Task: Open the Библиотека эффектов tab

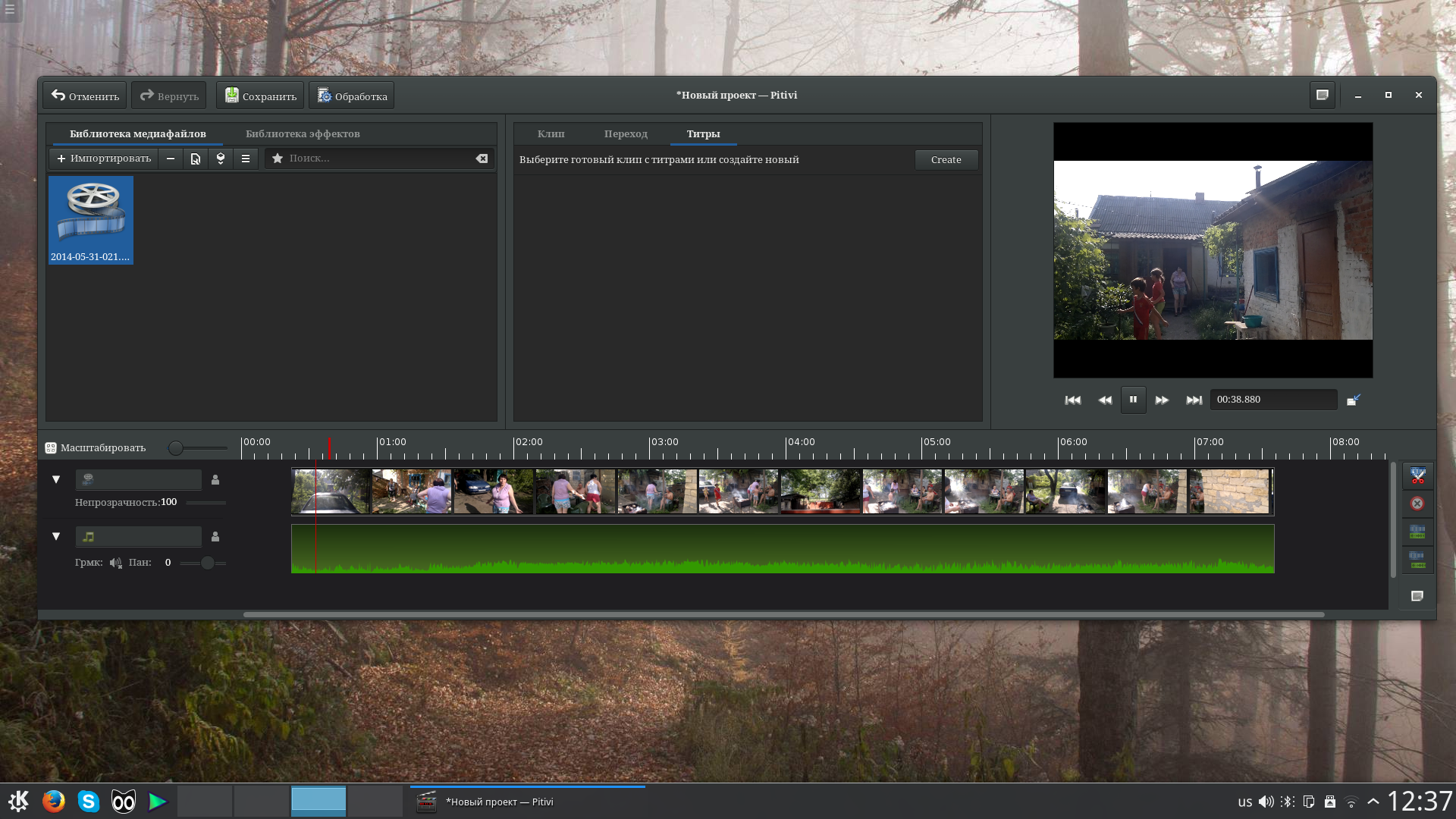Action: 303,134
